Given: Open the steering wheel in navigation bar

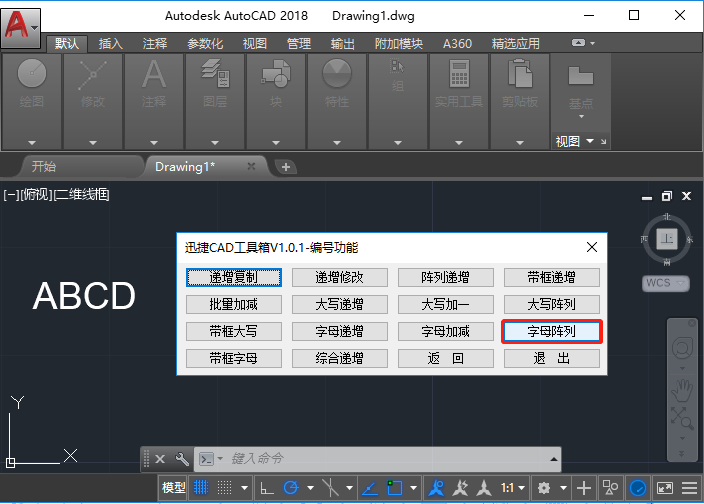Looking at the screenshot, I should (682, 348).
